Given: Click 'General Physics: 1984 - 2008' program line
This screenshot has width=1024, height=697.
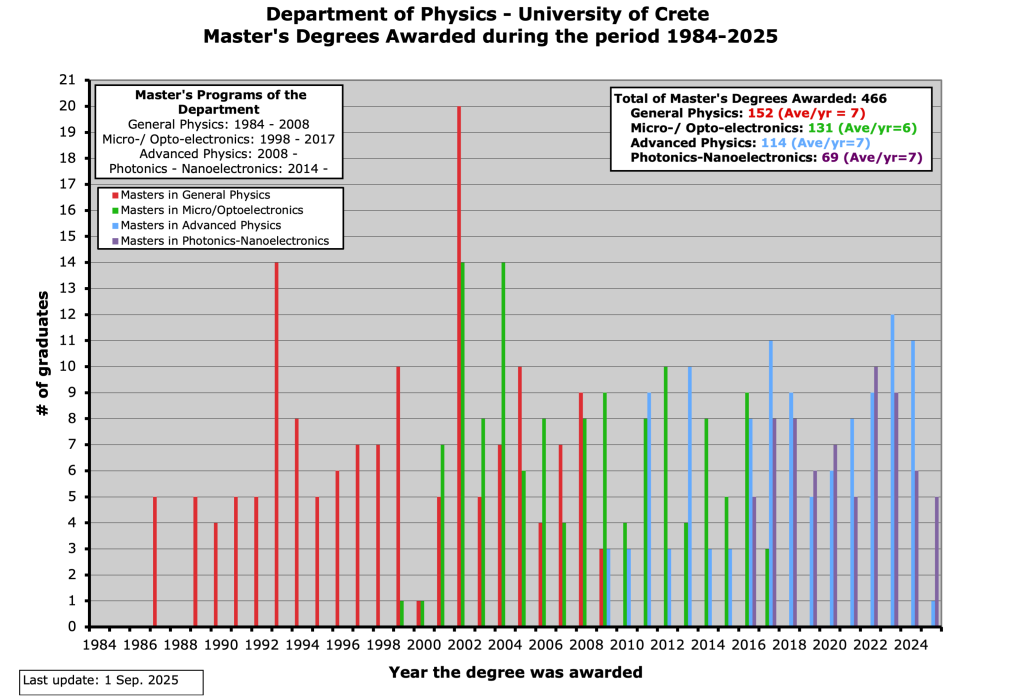Looking at the screenshot, I should point(219,124).
